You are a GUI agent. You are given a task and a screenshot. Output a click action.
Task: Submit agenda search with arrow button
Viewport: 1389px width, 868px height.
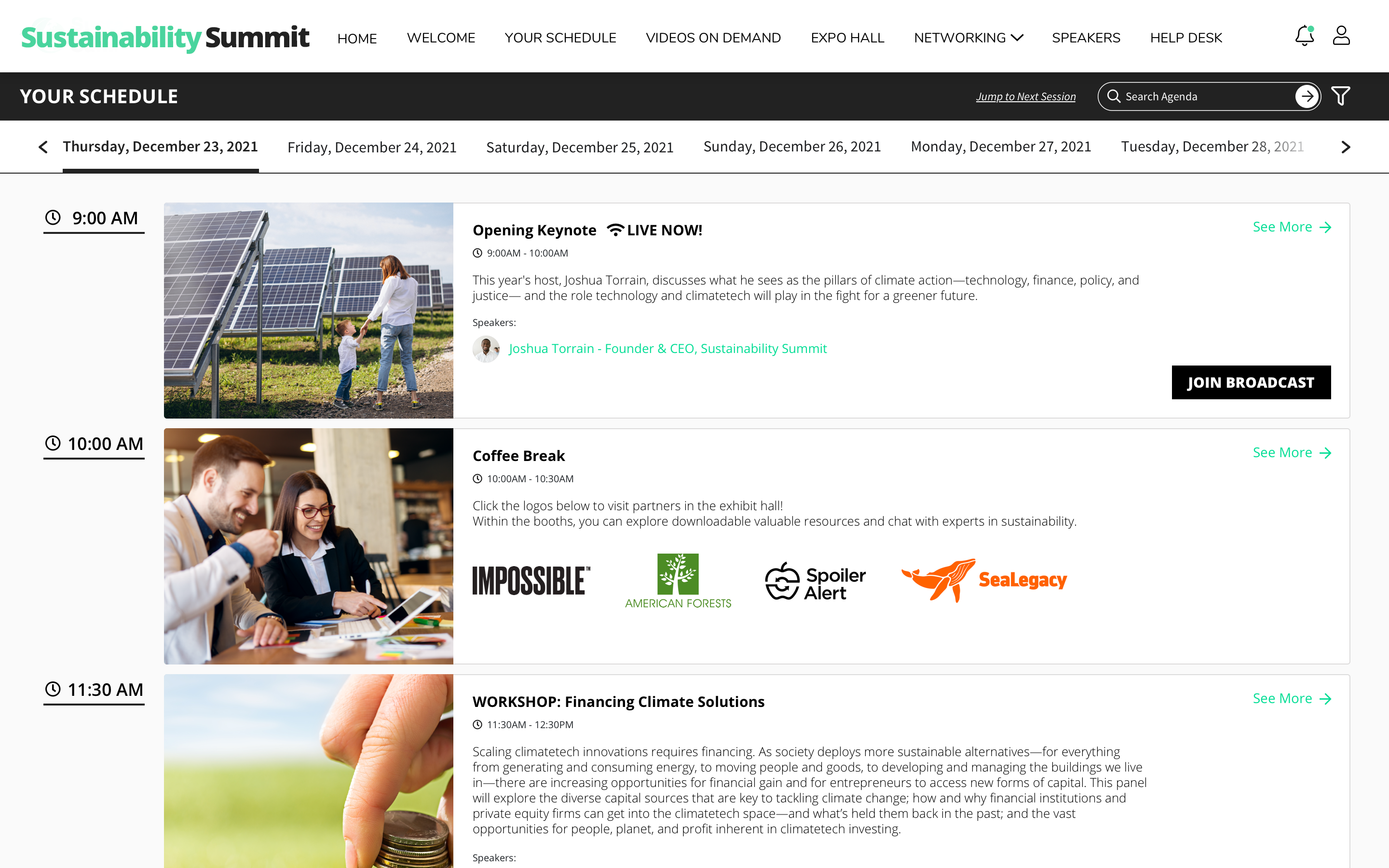(1307, 96)
